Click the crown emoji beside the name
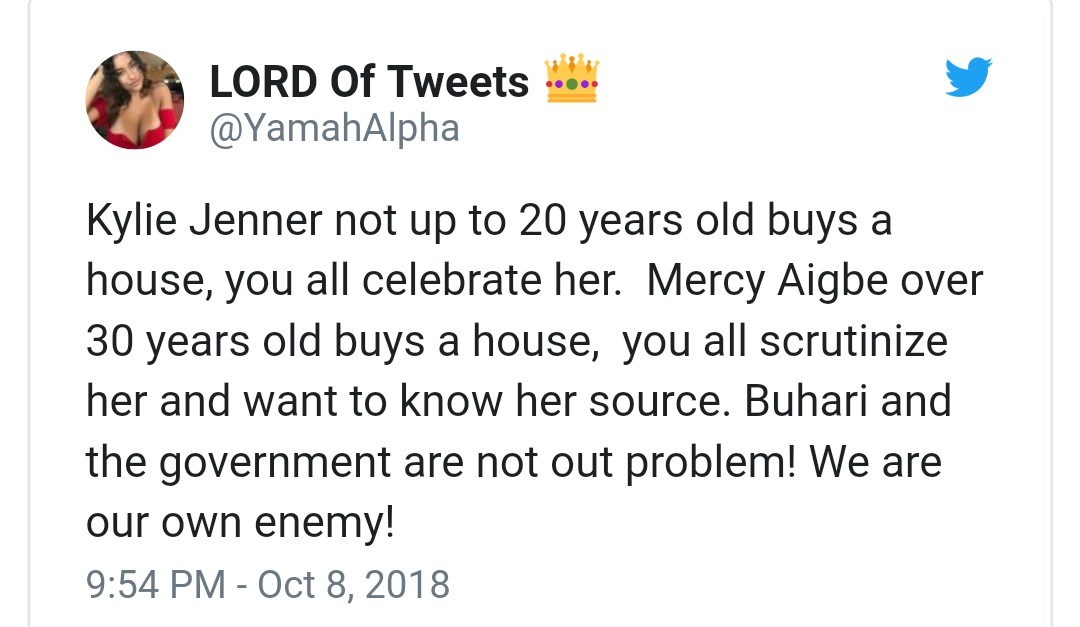Viewport: 1080px width, 627px height. 572,81
